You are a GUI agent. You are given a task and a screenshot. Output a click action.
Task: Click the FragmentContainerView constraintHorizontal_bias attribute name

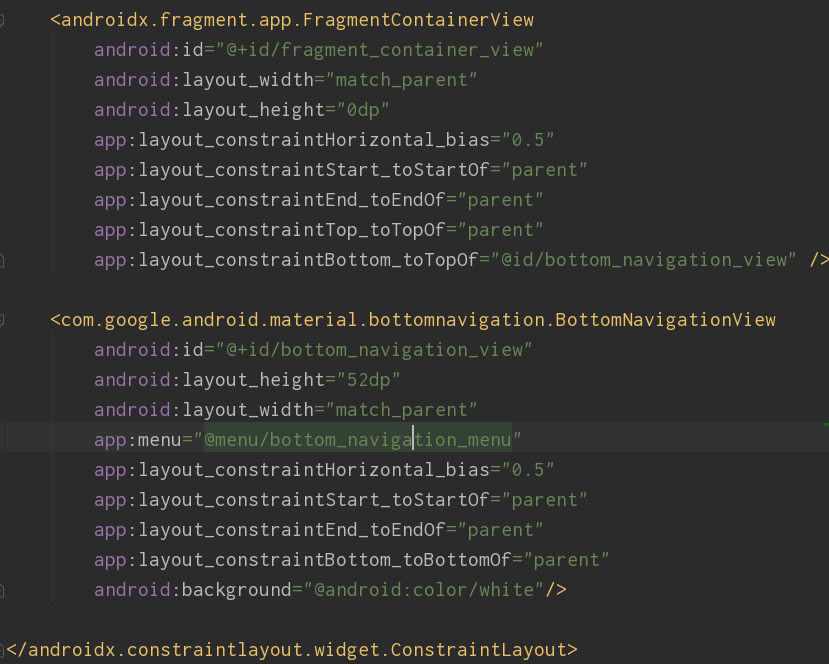point(292,140)
